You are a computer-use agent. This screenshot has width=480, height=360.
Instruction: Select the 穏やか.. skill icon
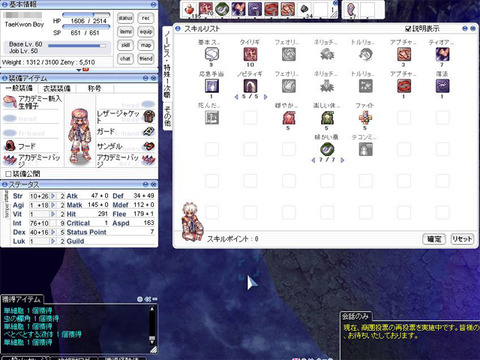(289, 118)
